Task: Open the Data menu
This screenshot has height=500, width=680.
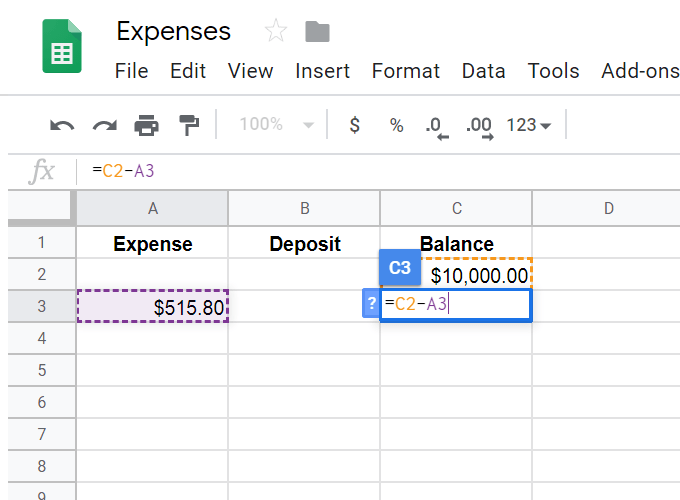Action: pyautogui.click(x=484, y=71)
